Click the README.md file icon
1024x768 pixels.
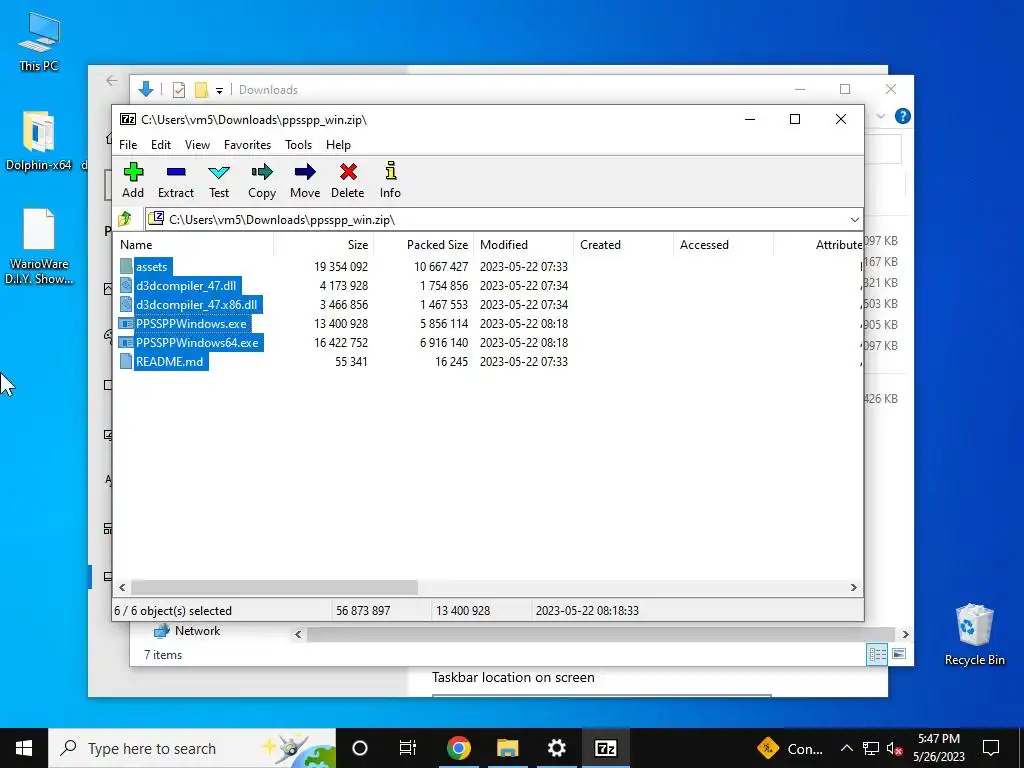pyautogui.click(x=126, y=361)
